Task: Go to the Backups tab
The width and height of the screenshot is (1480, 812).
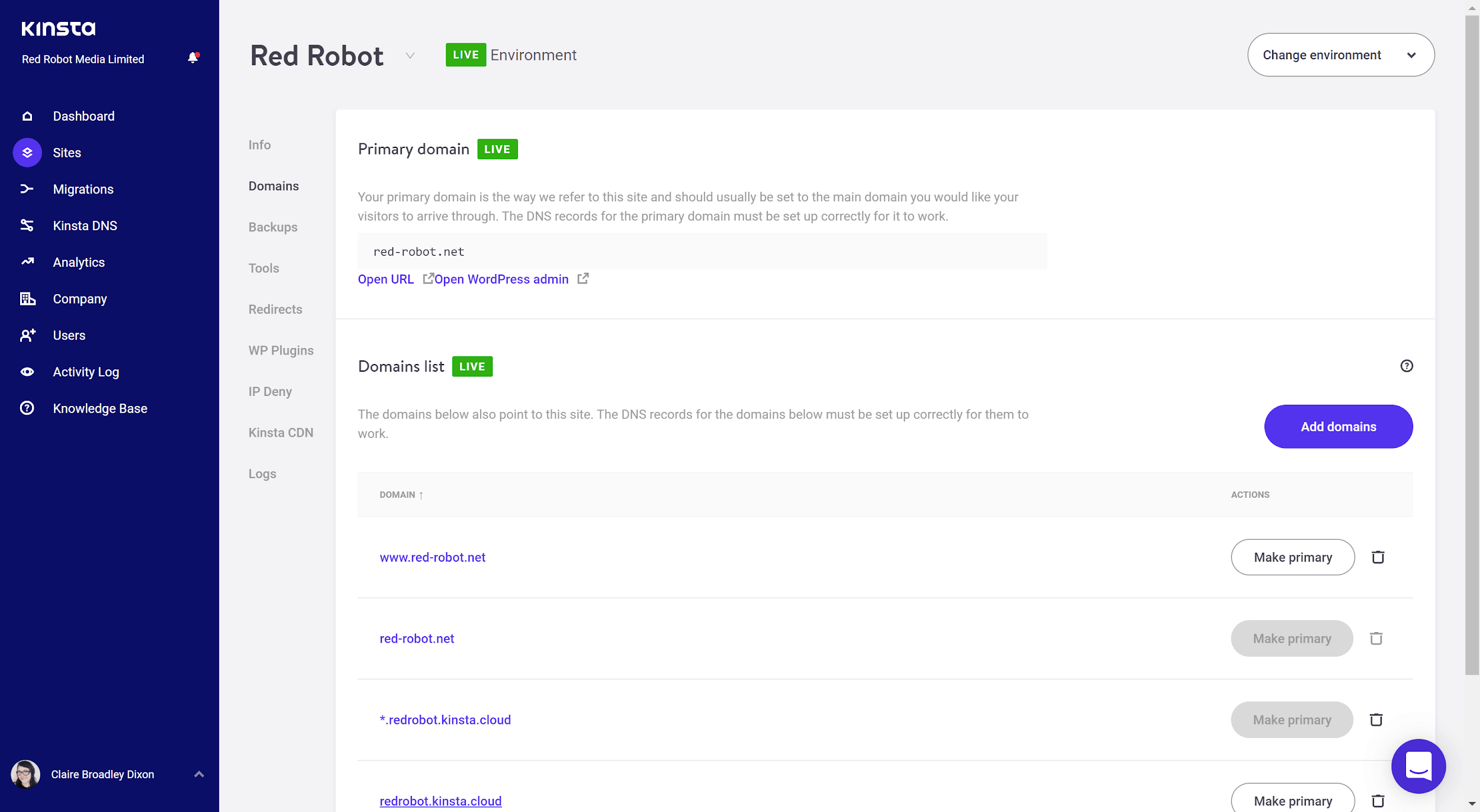Action: tap(273, 227)
